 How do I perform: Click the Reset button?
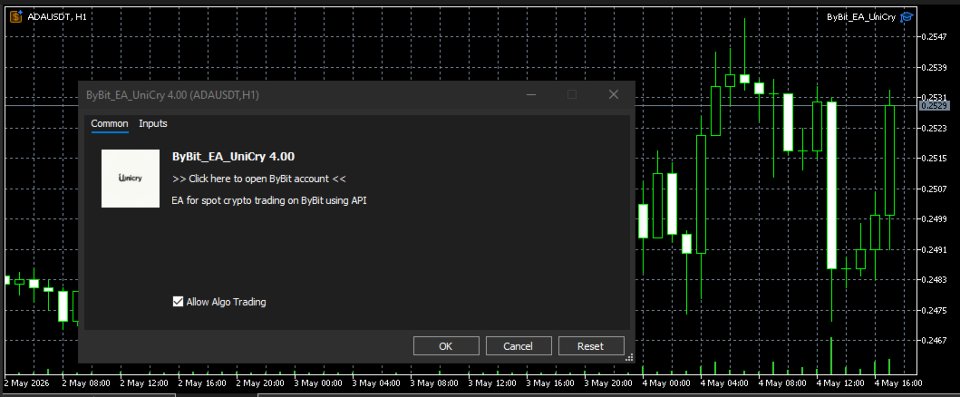click(x=591, y=346)
